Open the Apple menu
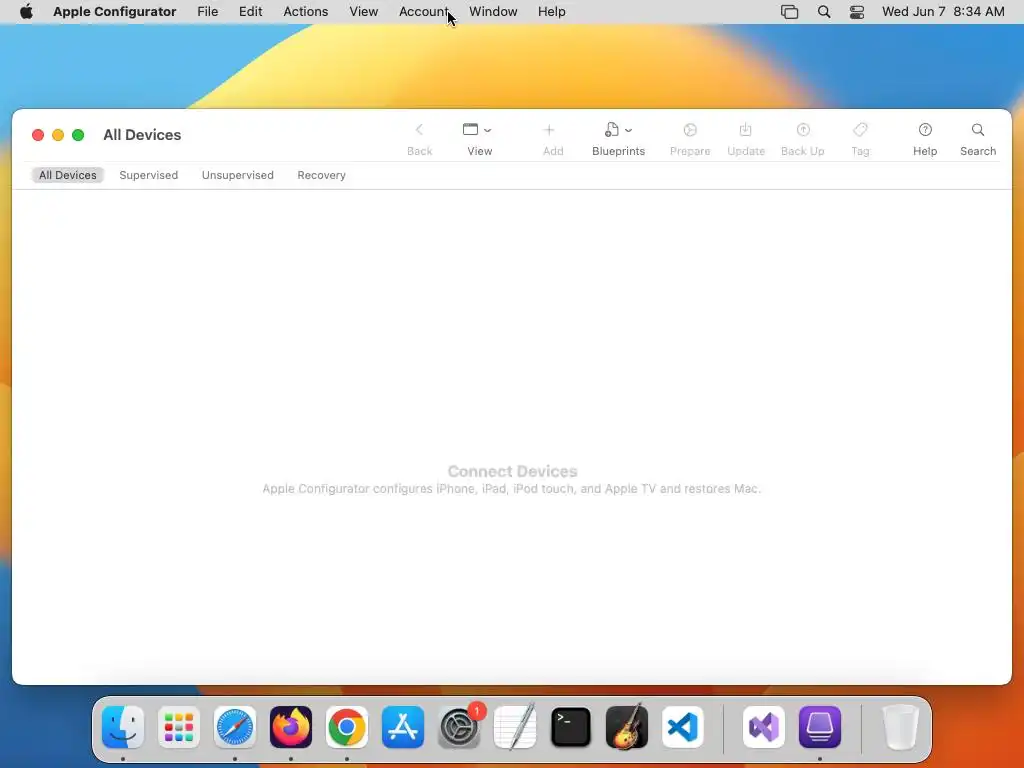Image resolution: width=1024 pixels, height=768 pixels. pos(26,12)
